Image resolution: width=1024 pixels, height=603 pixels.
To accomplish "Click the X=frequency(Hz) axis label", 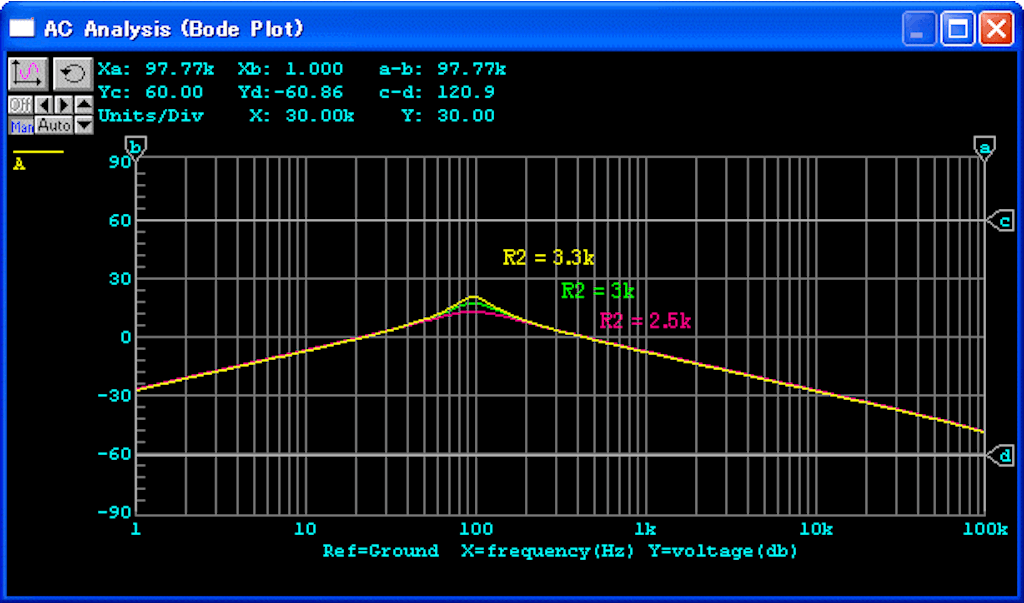I will tap(547, 551).
